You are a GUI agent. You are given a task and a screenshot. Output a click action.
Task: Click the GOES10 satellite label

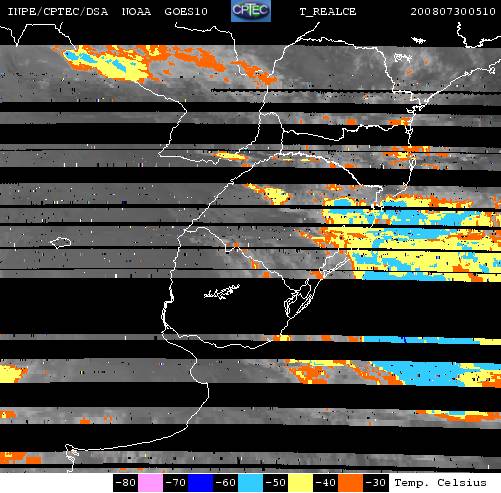click(x=186, y=12)
